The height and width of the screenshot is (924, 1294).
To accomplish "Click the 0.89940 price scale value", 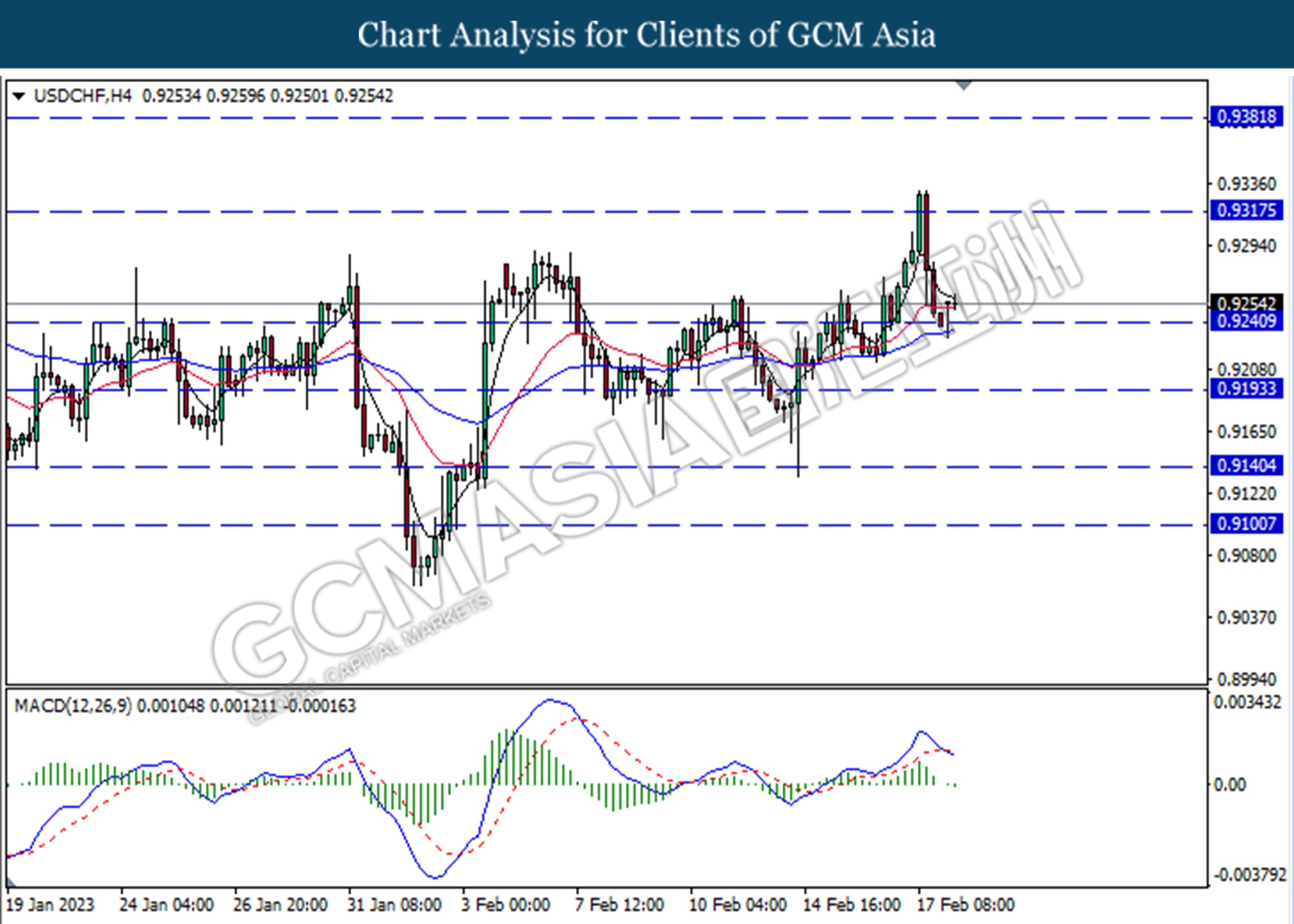I will (1247, 679).
